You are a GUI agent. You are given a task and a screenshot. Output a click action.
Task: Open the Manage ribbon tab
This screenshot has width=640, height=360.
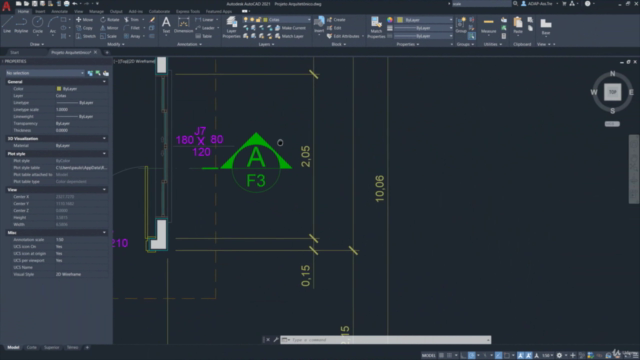[x=96, y=11]
